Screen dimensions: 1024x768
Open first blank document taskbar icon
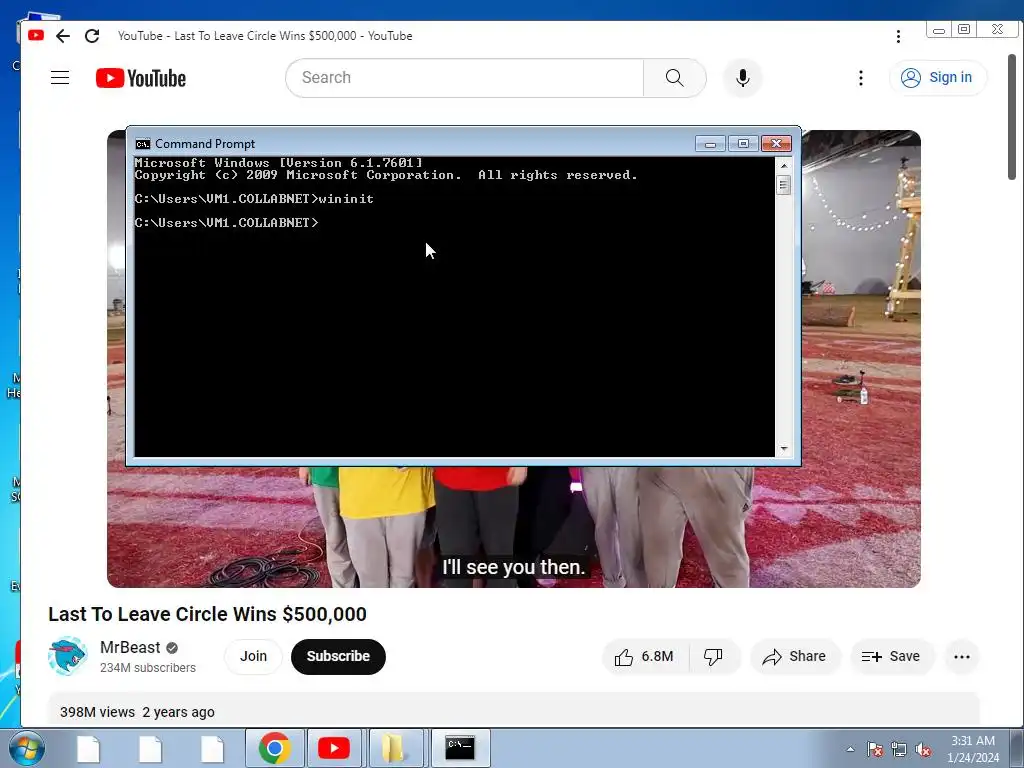point(88,748)
